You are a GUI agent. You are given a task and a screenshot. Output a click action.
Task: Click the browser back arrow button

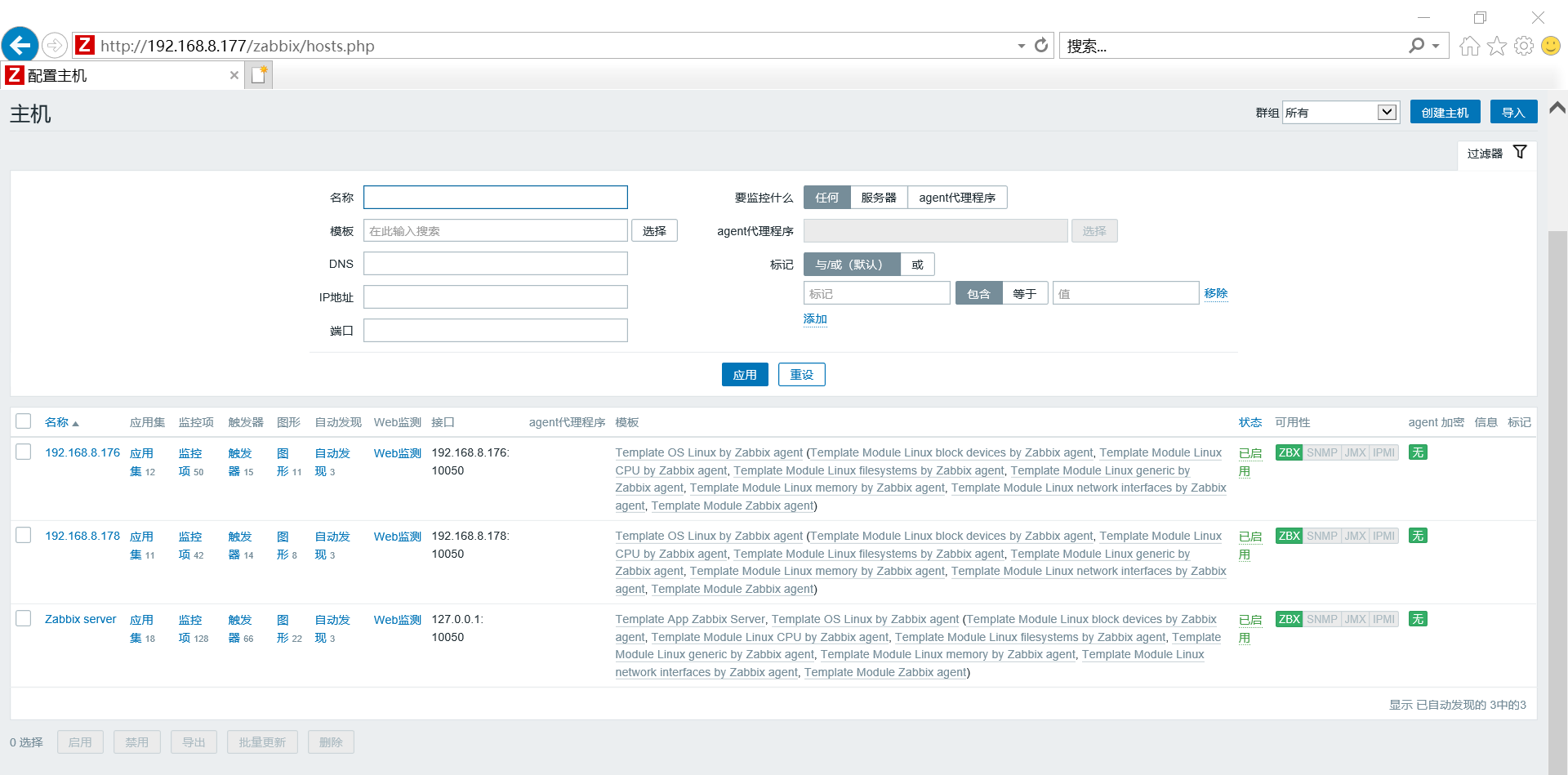pyautogui.click(x=20, y=45)
